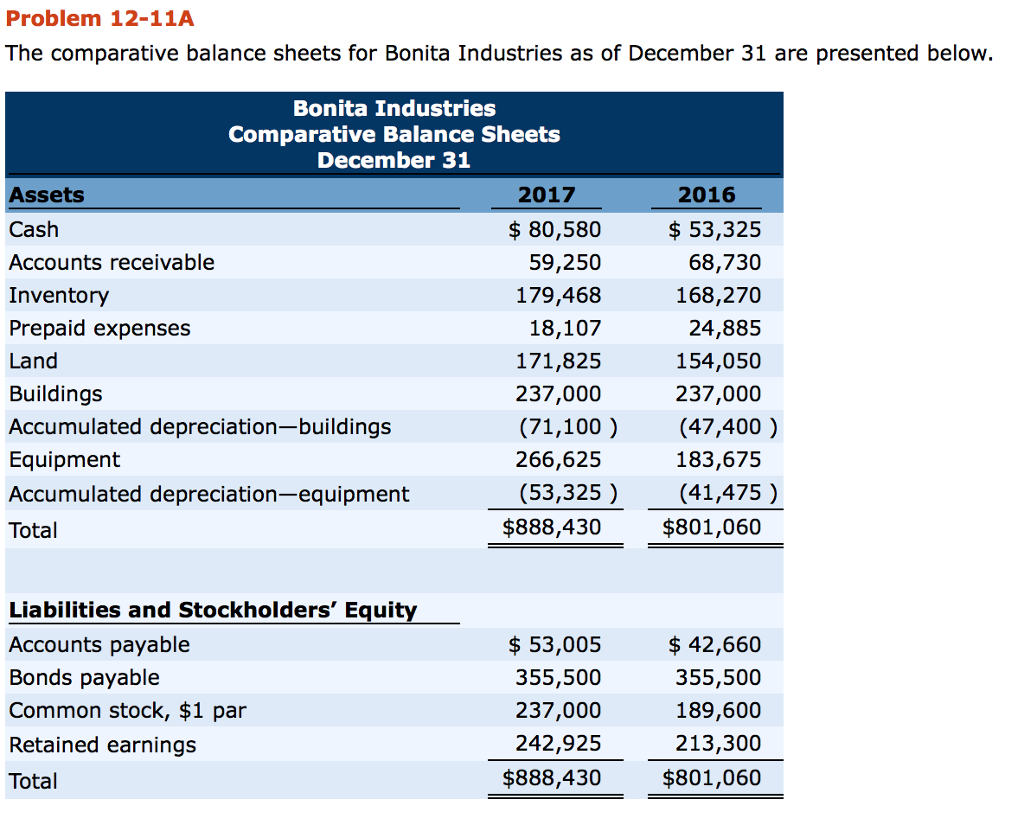Viewport: 1024px width, 825px height.
Task: Click the Equipment 2017 value 266,625
Action: [x=558, y=460]
